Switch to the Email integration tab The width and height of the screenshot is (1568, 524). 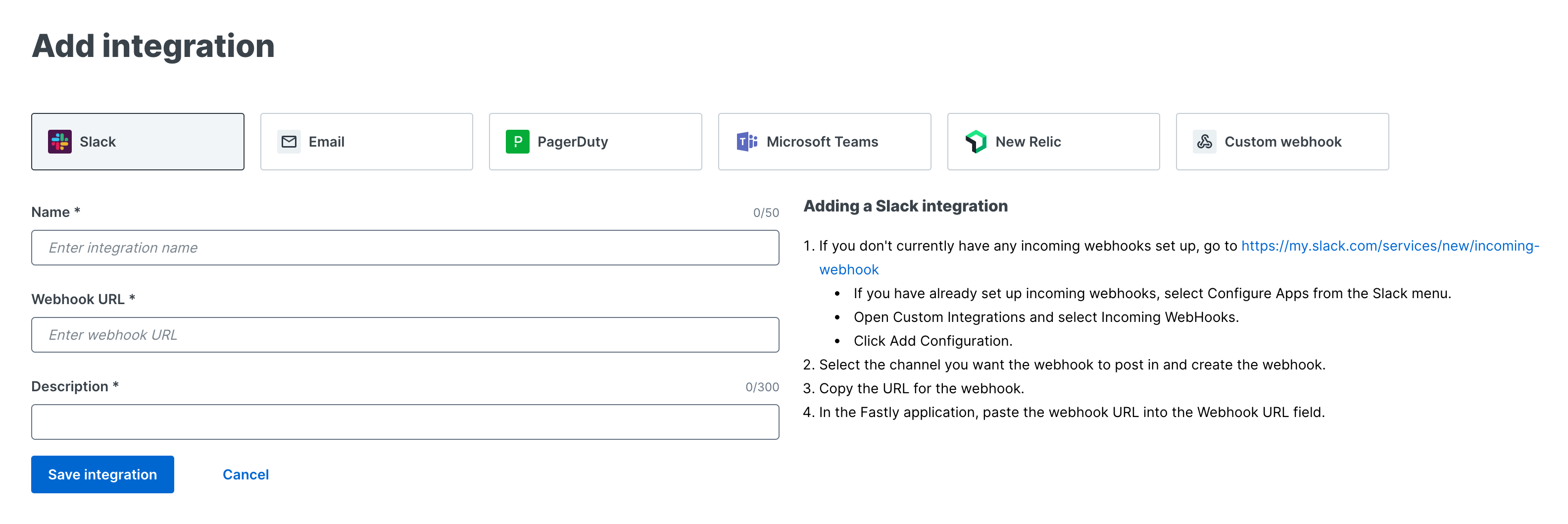coord(366,141)
